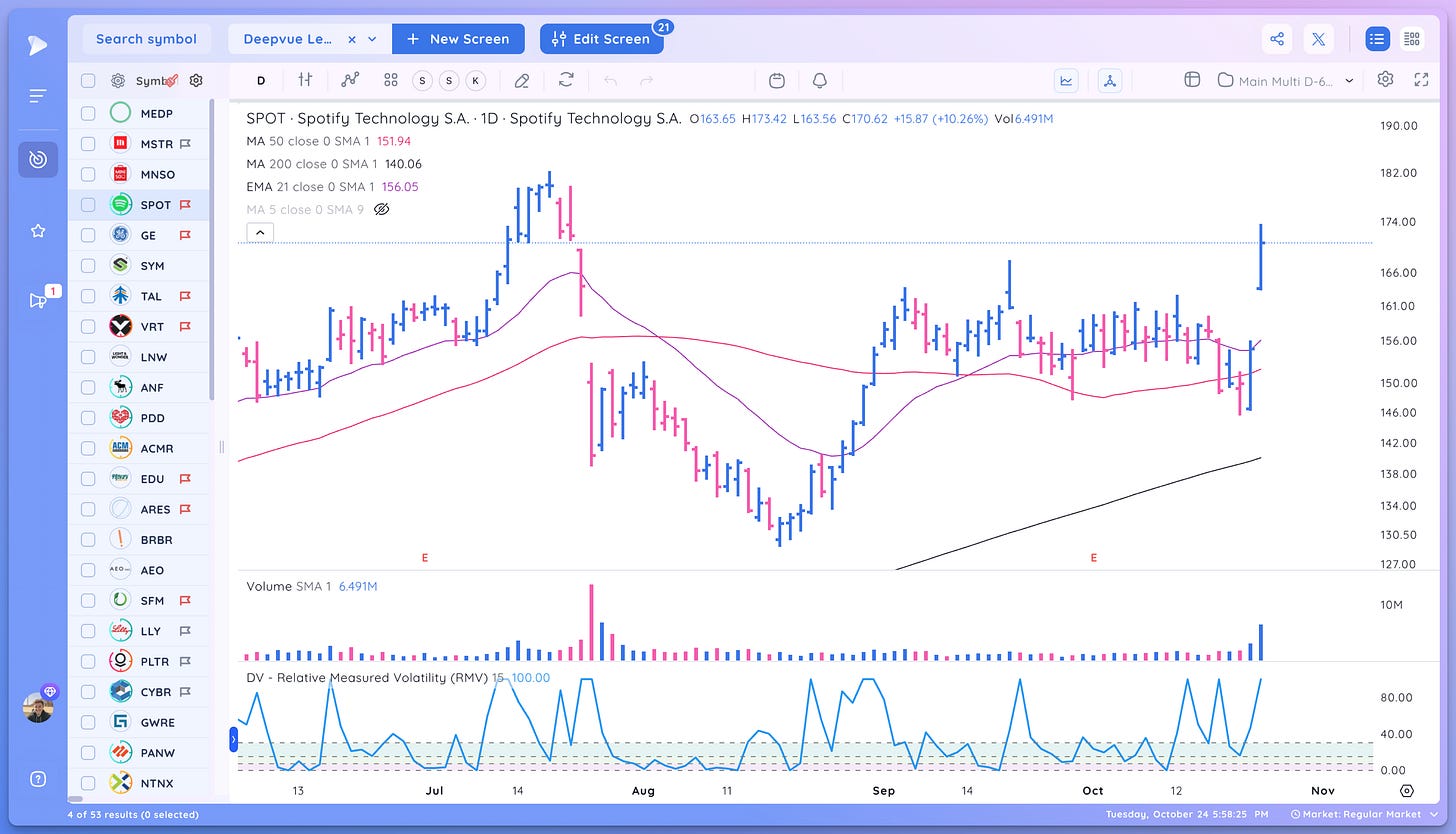
Task: Click the MA 50 close indicator label
Action: click(x=311, y=141)
